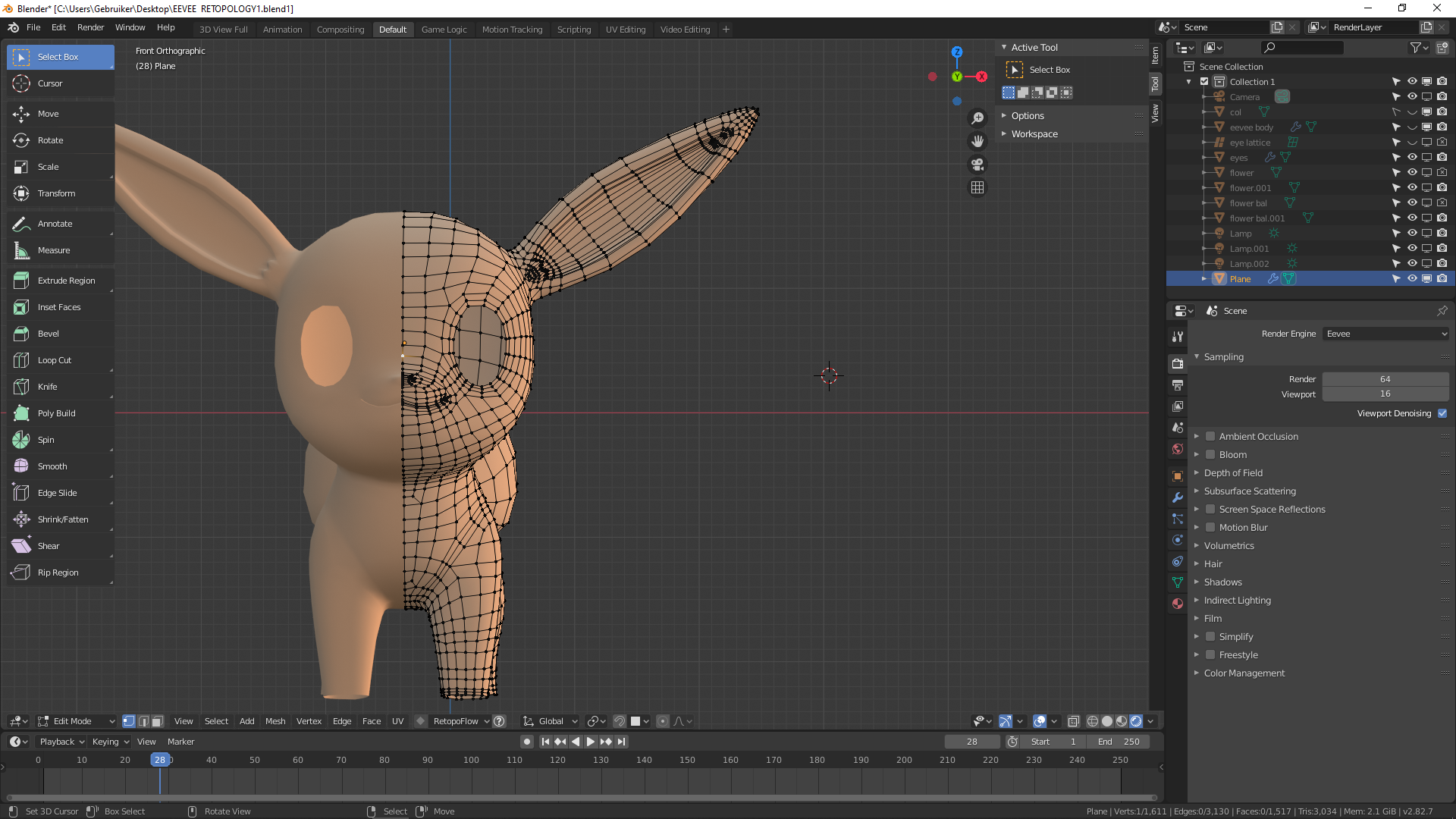Select the Shrink/Fatten tool
Screen dimensions: 1456x819
click(62, 519)
